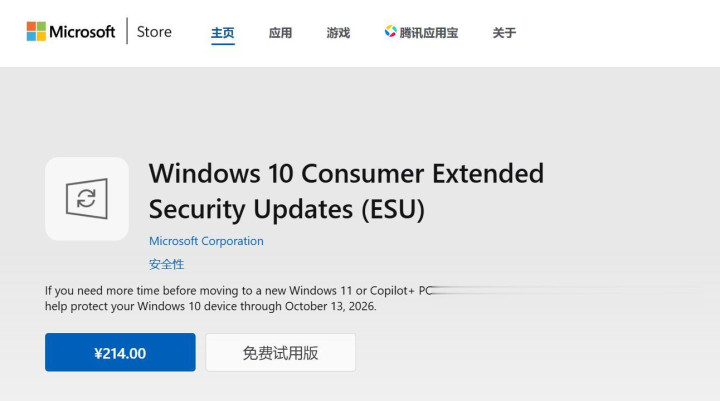Click the October 13, 2026 description line

coord(210,306)
